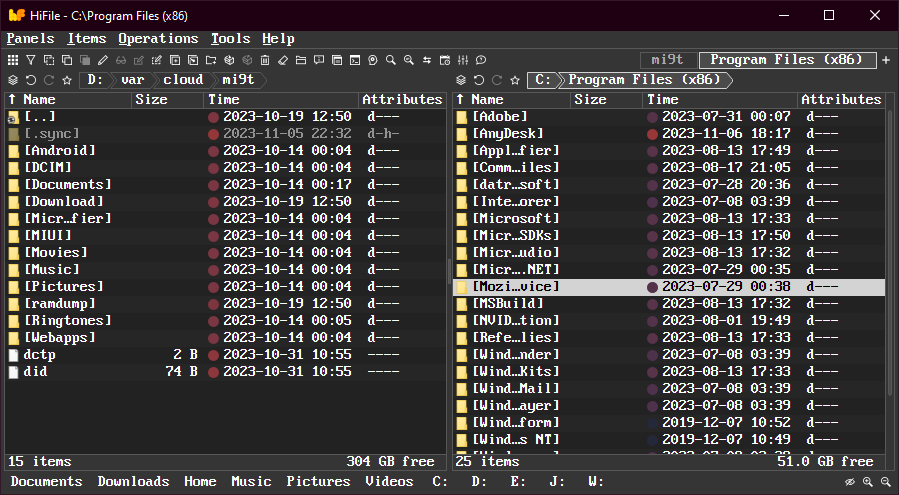This screenshot has width=899, height=495.
Task: Open the Operations menu
Action: 158,38
